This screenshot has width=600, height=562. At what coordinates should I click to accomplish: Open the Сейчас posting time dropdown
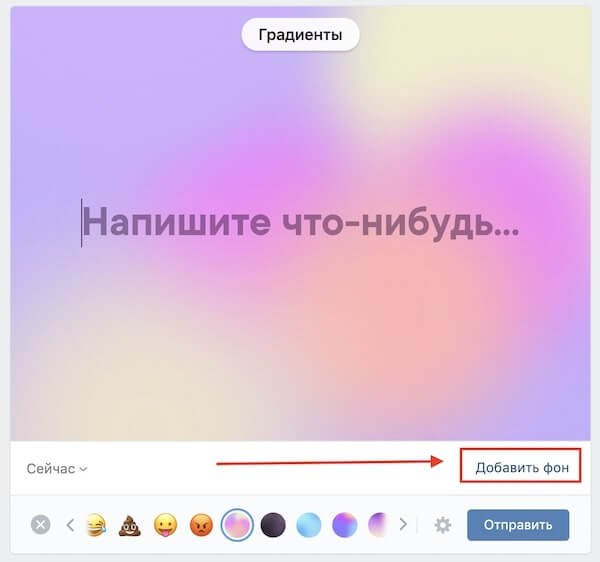[x=57, y=469]
